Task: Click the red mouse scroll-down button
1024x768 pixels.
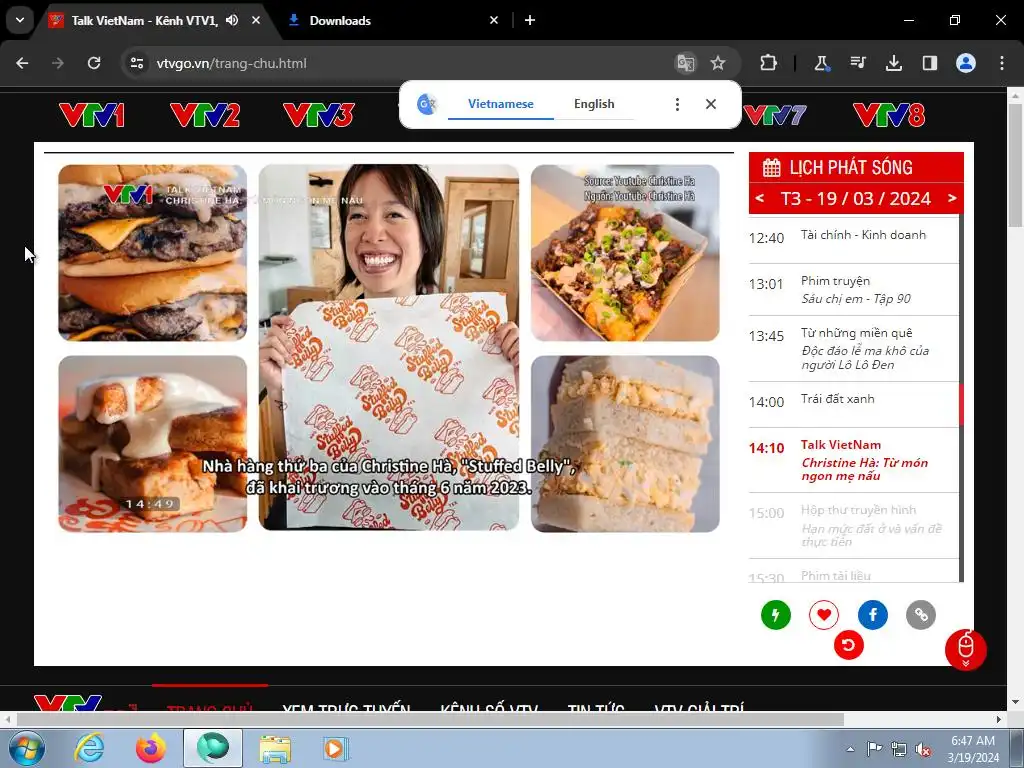Action: (x=966, y=650)
